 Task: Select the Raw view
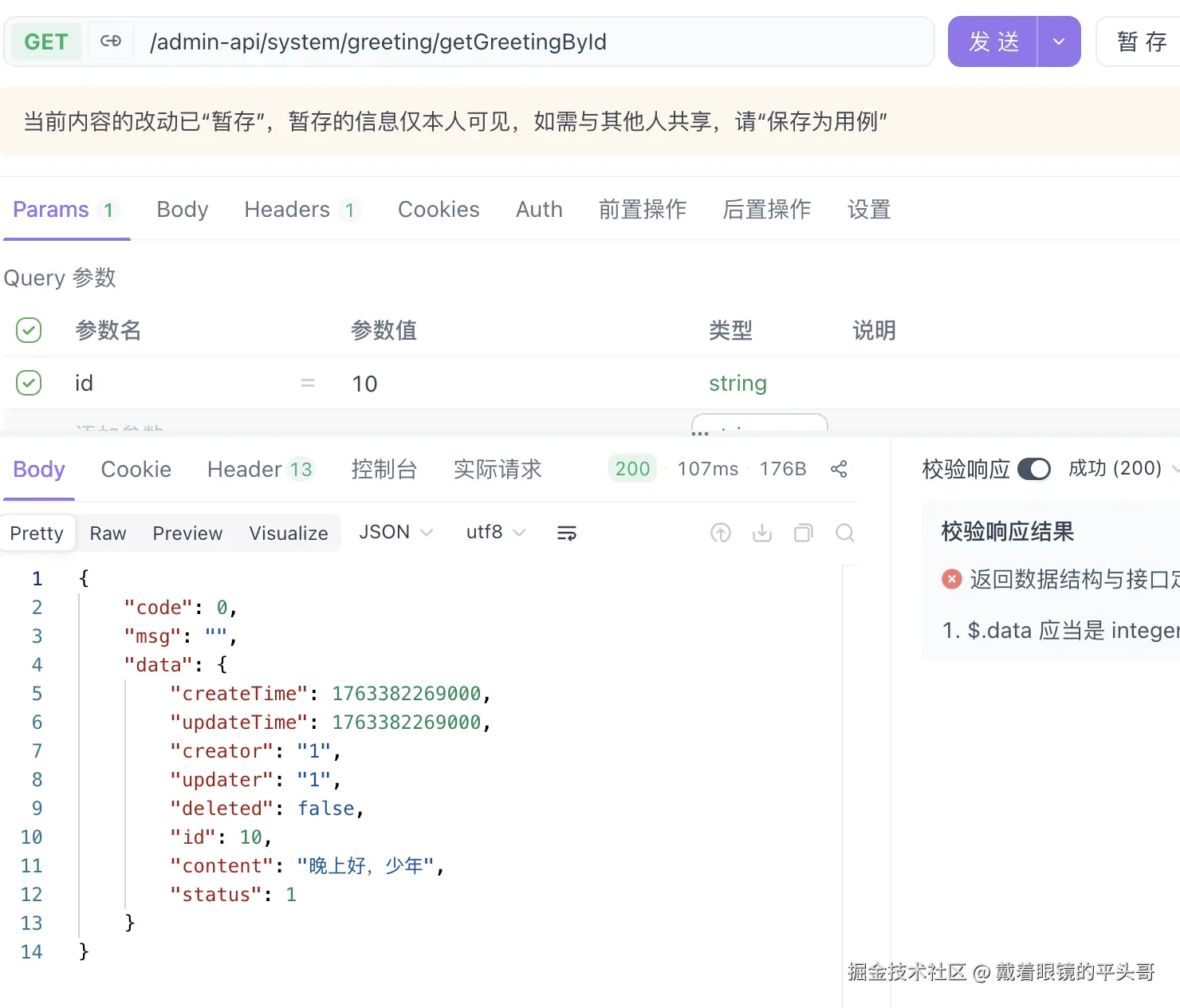coord(108,533)
